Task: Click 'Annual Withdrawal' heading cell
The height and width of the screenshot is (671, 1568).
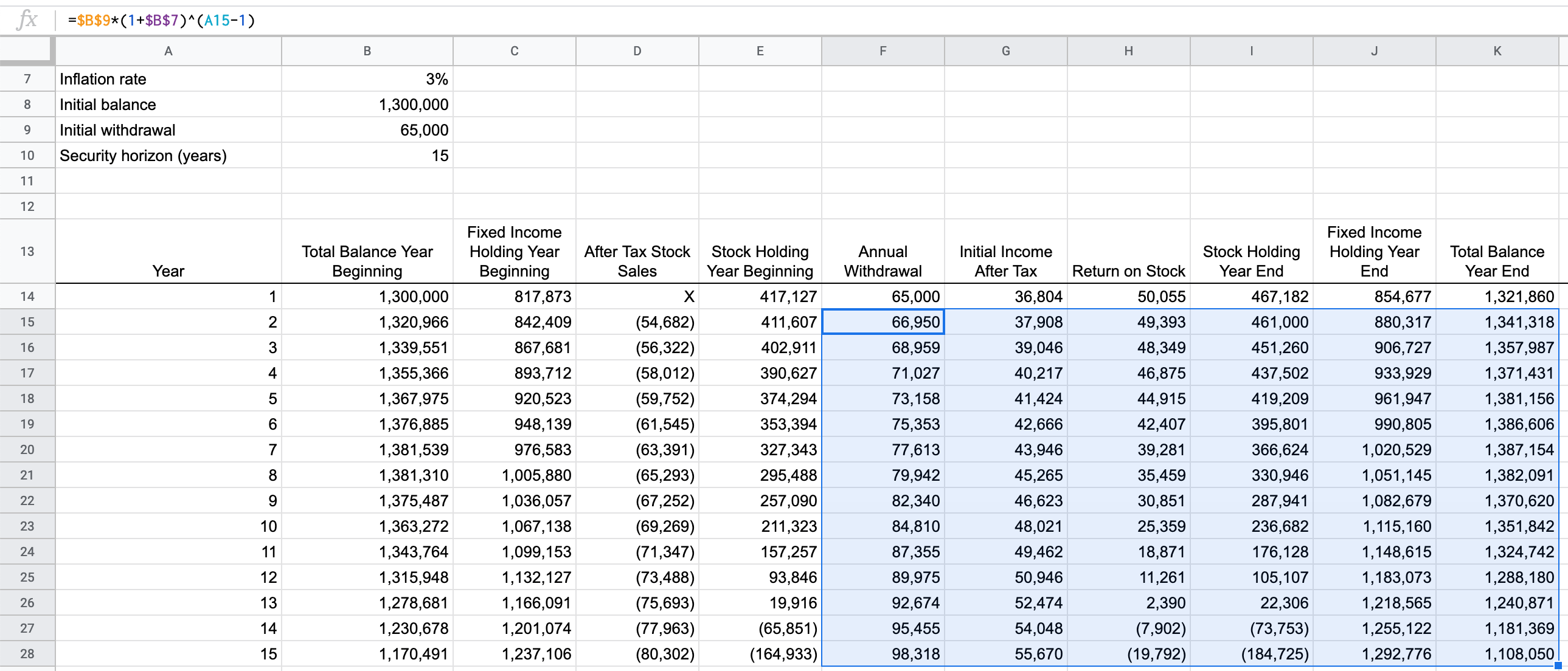Action: (x=883, y=251)
